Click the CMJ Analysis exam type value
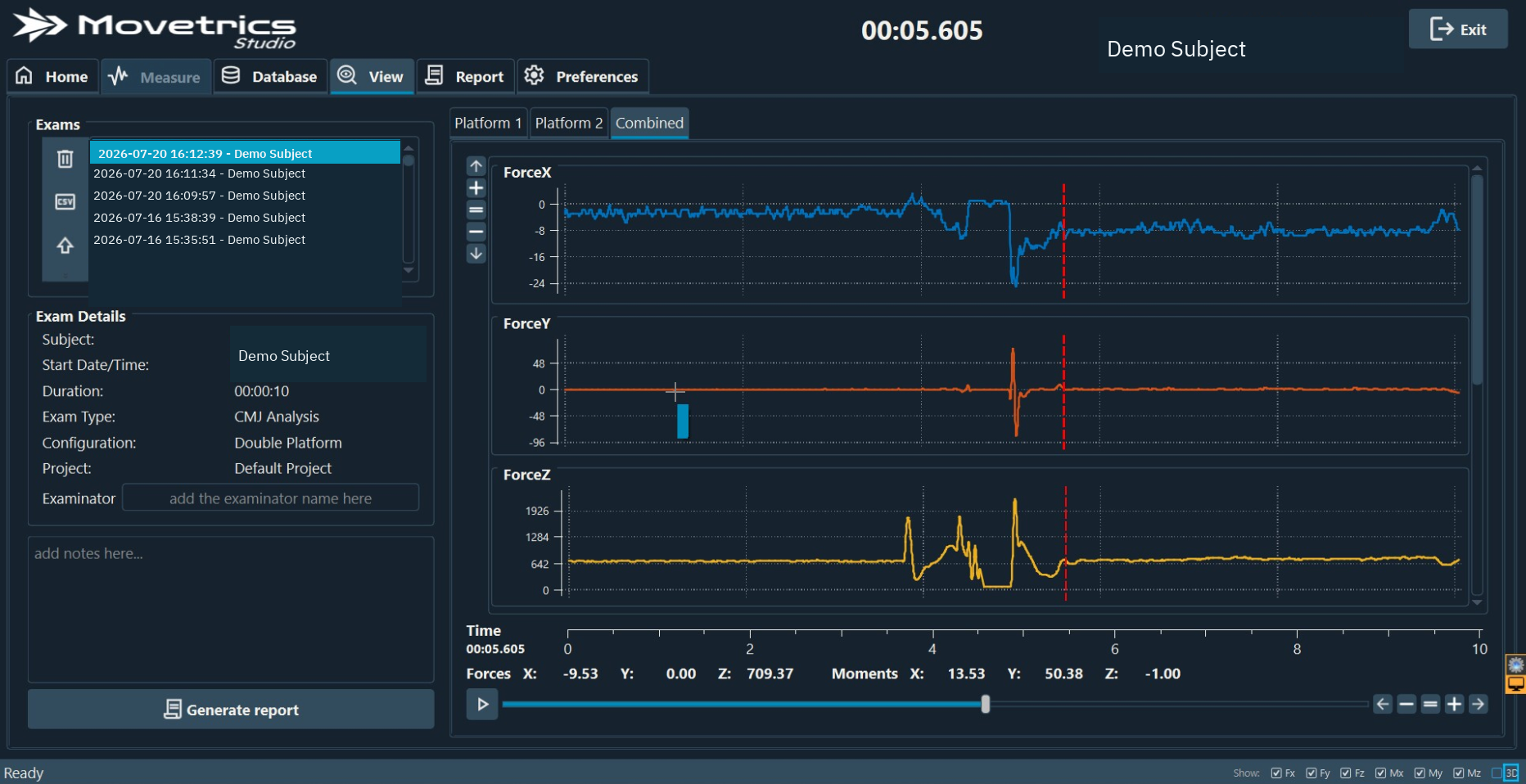The image size is (1526, 784). 277,417
